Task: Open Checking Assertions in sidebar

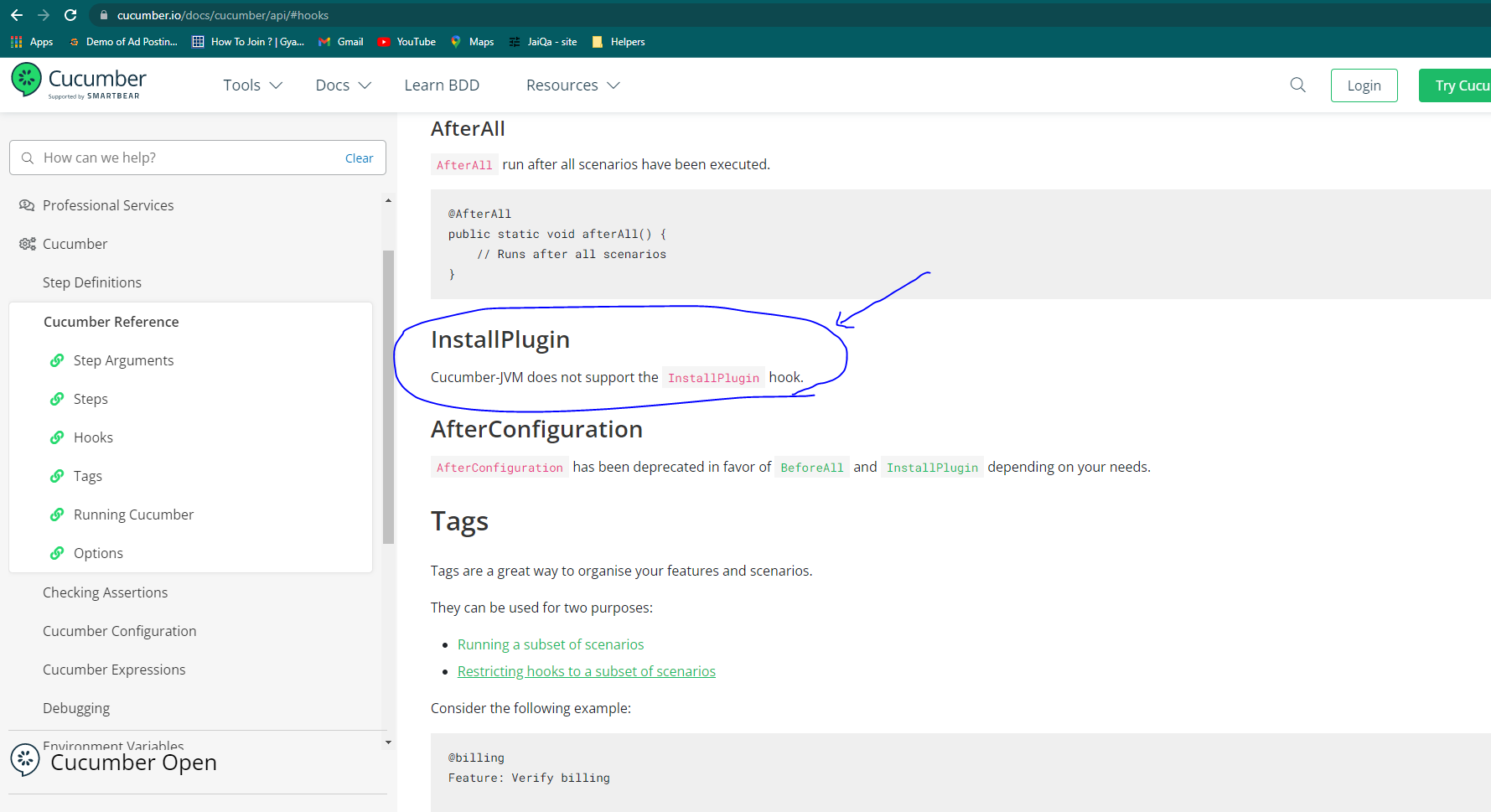Action: point(105,592)
